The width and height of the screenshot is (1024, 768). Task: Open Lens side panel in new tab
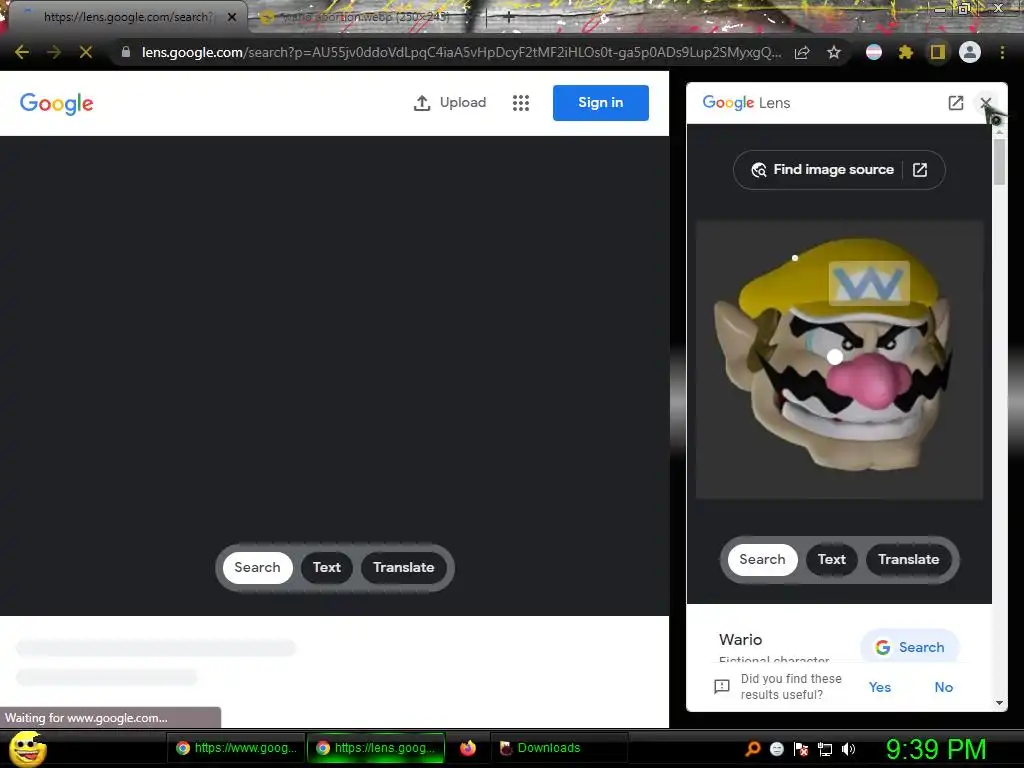(955, 103)
